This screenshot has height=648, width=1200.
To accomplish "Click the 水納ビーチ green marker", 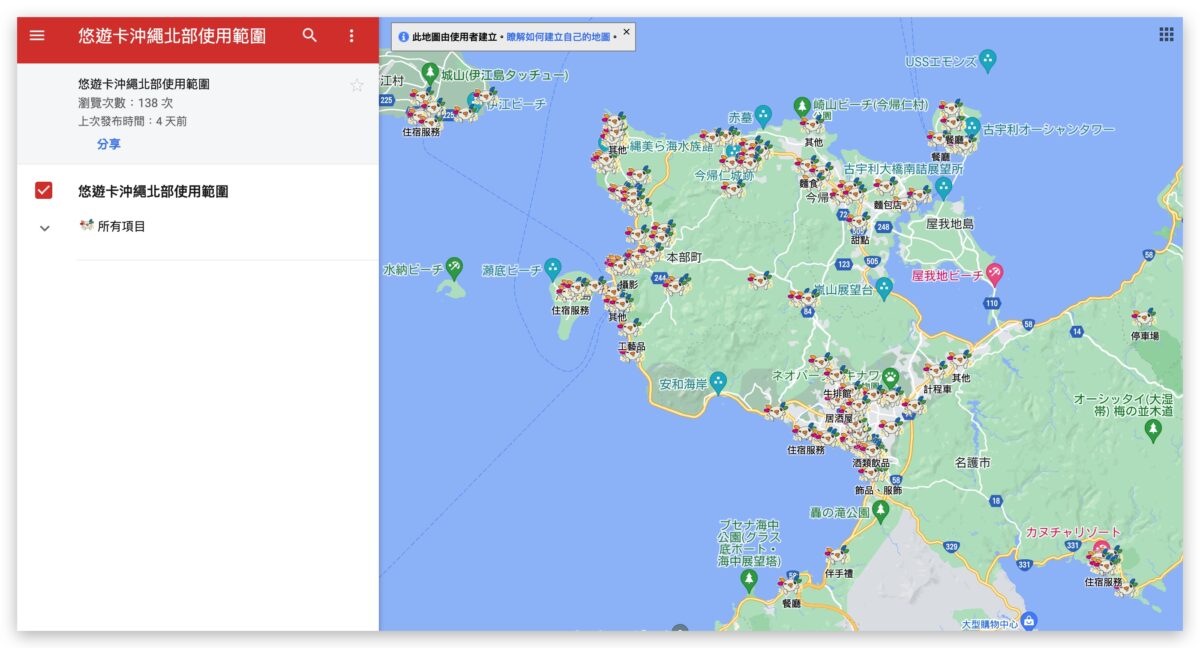I will (454, 267).
